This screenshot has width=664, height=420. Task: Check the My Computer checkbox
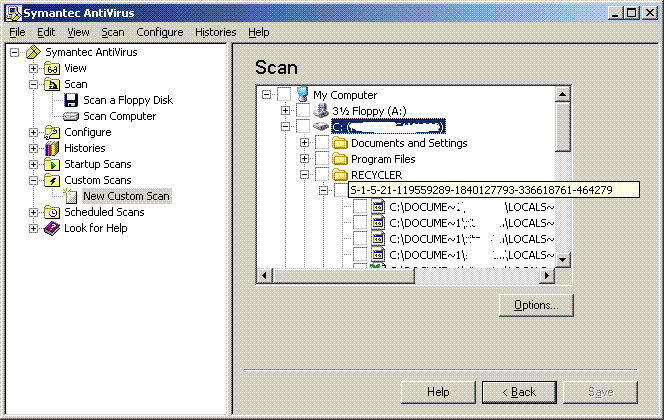click(284, 94)
